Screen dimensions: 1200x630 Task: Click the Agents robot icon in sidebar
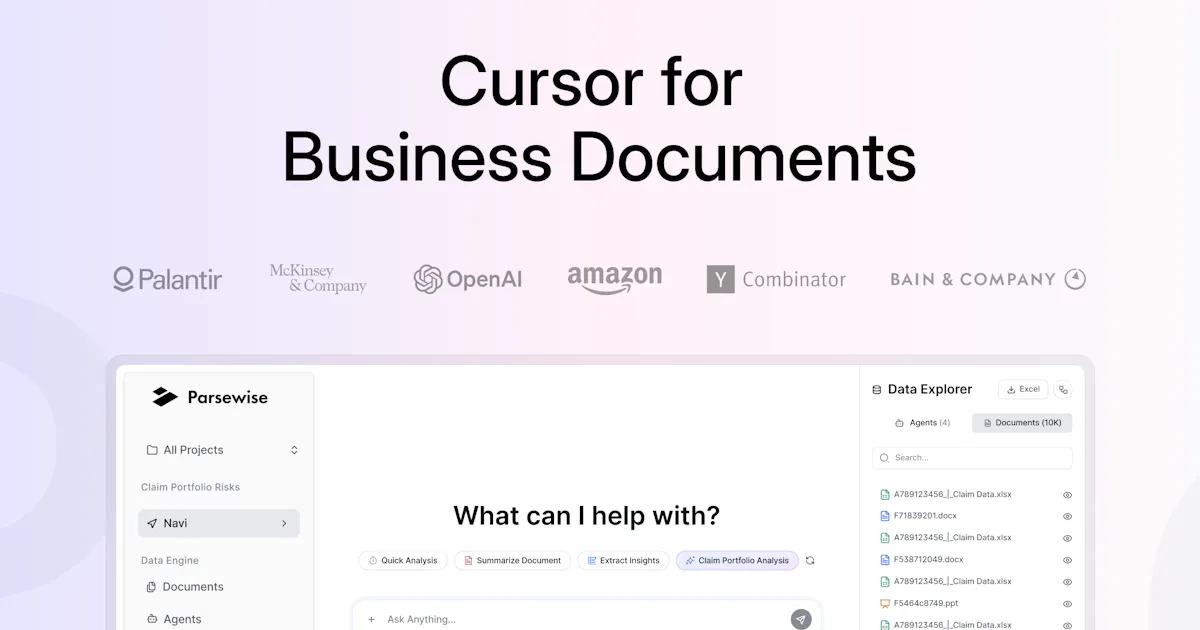[x=152, y=619]
